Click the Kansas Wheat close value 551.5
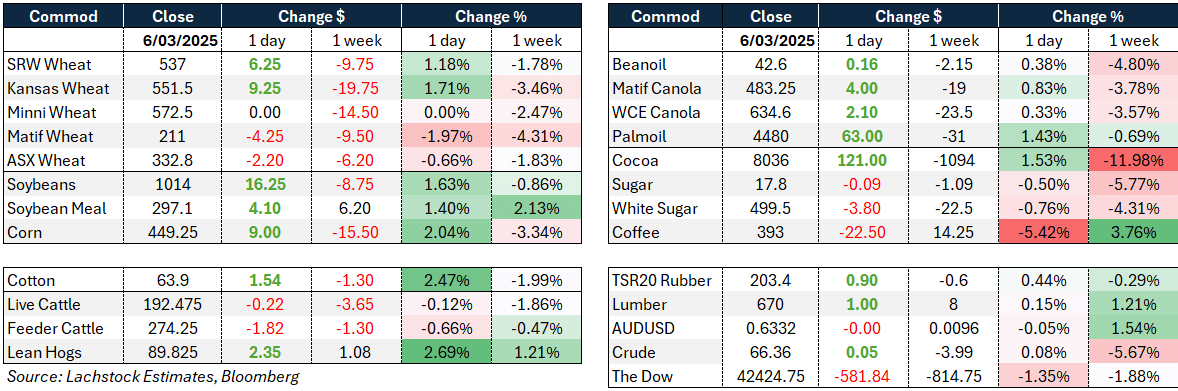This screenshot has height=391, width=1178. (x=172, y=89)
